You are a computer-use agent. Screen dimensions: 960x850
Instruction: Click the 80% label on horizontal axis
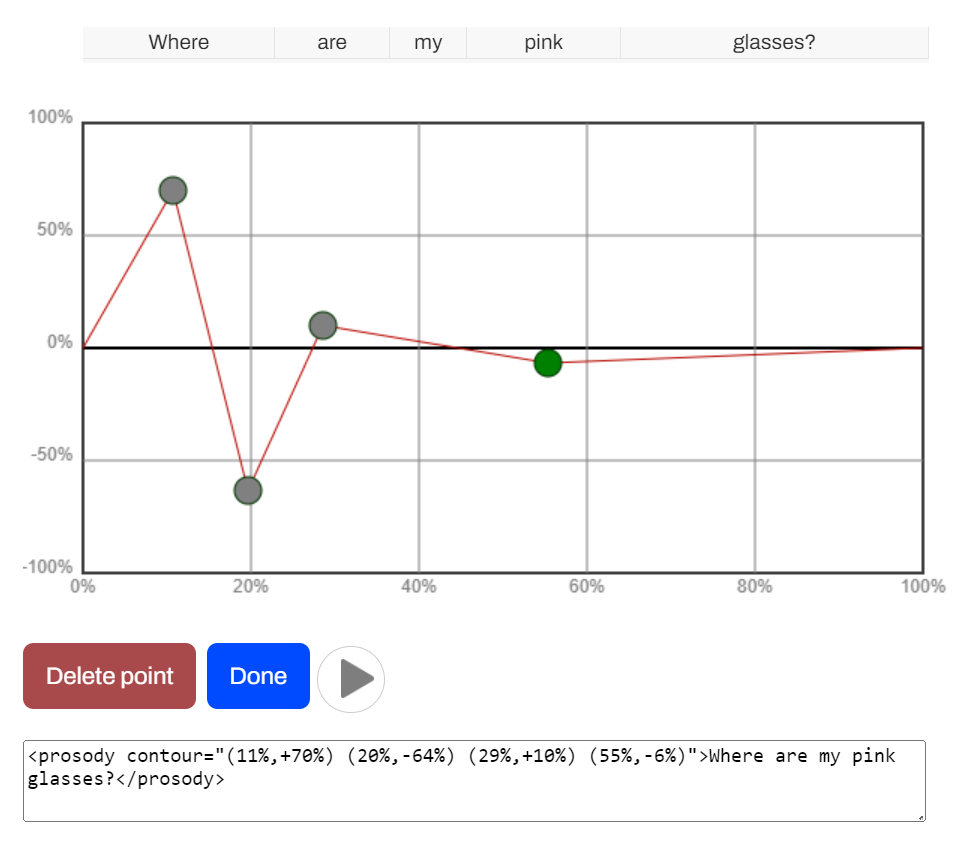click(x=754, y=587)
